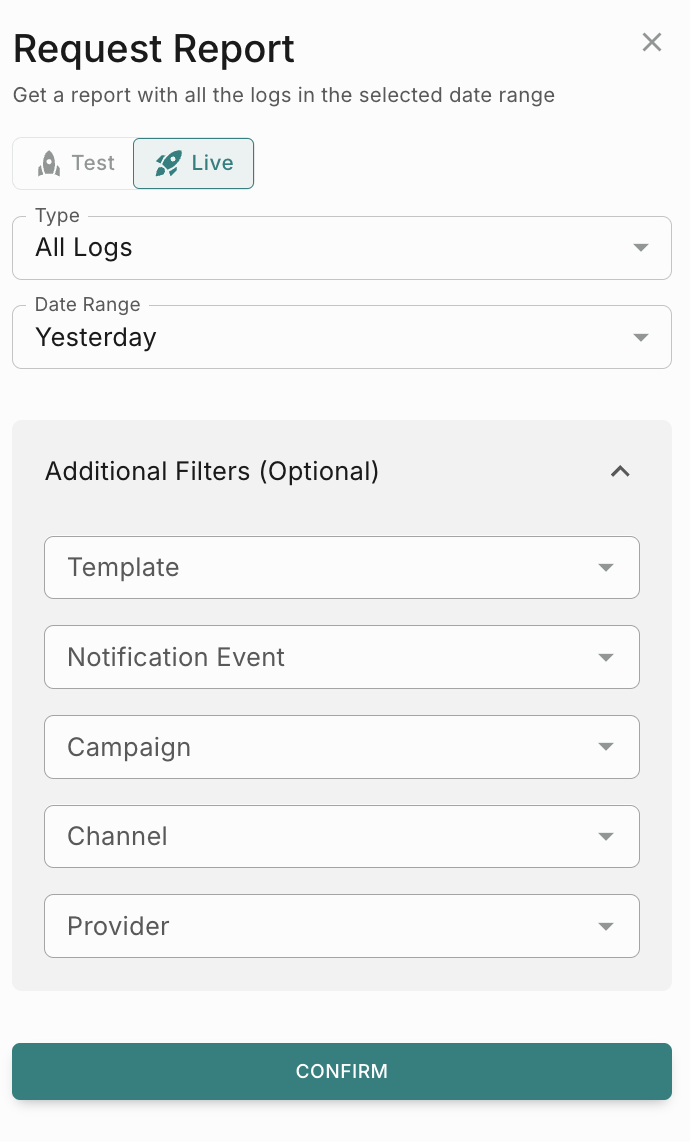Click the Test rocket icon
The height and width of the screenshot is (1142, 690).
(x=49, y=163)
